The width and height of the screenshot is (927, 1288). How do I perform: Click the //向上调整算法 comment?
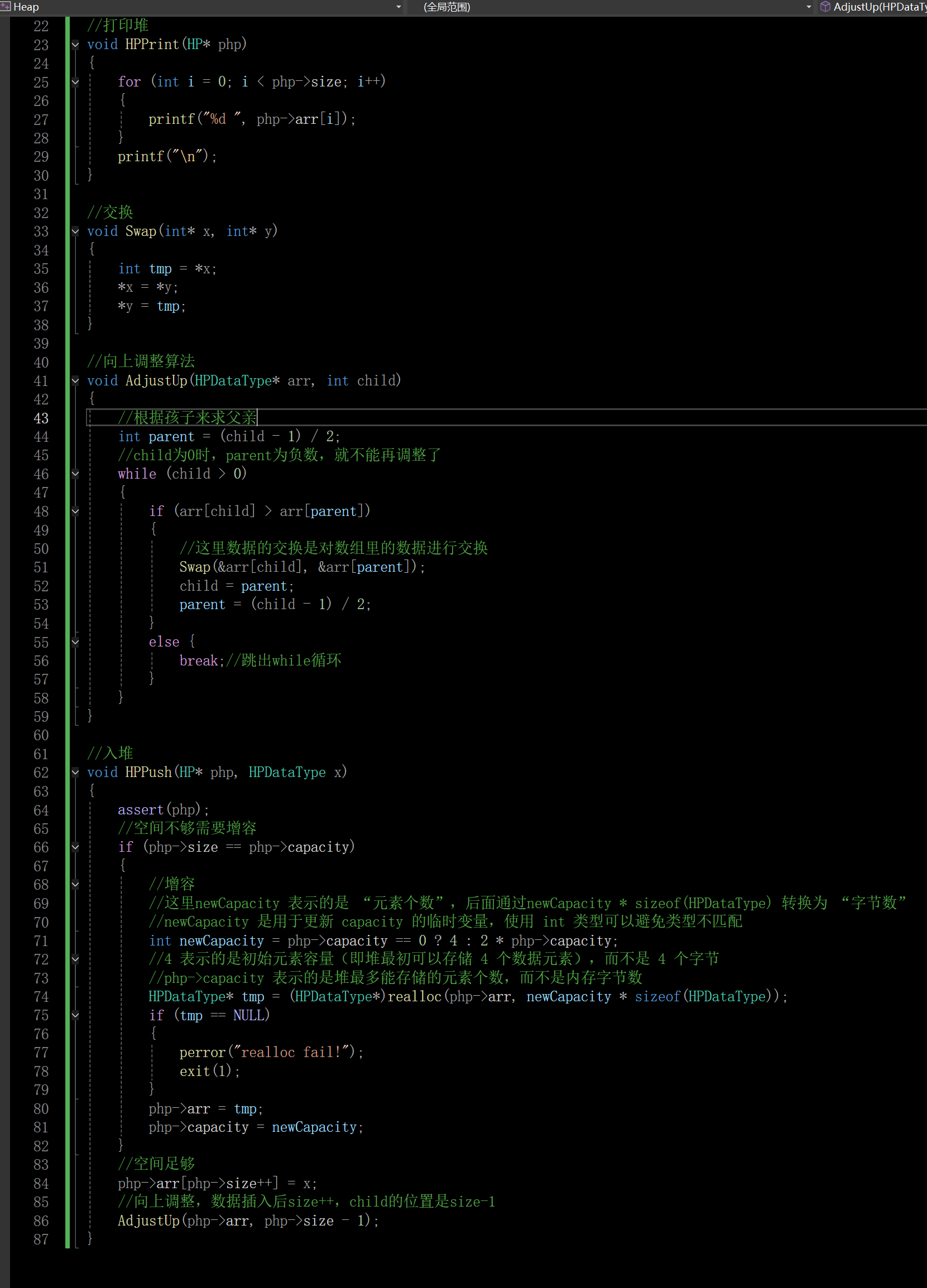click(x=141, y=362)
